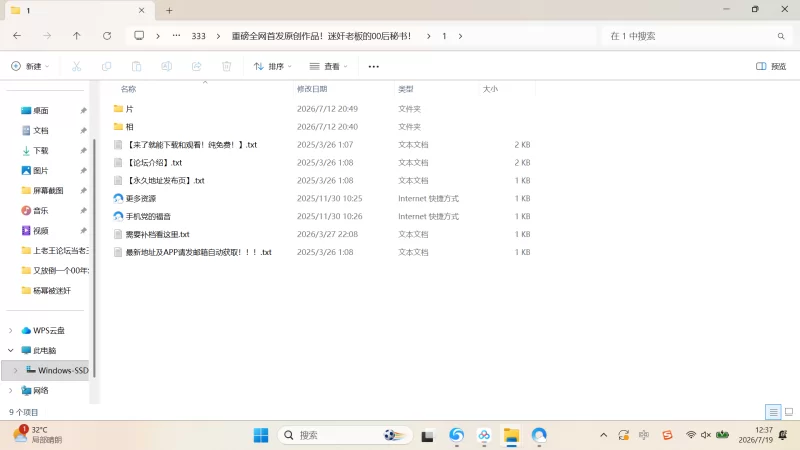Screen dimensions: 800x450
Task: Refresh the current folder view
Action: tap(107, 36)
